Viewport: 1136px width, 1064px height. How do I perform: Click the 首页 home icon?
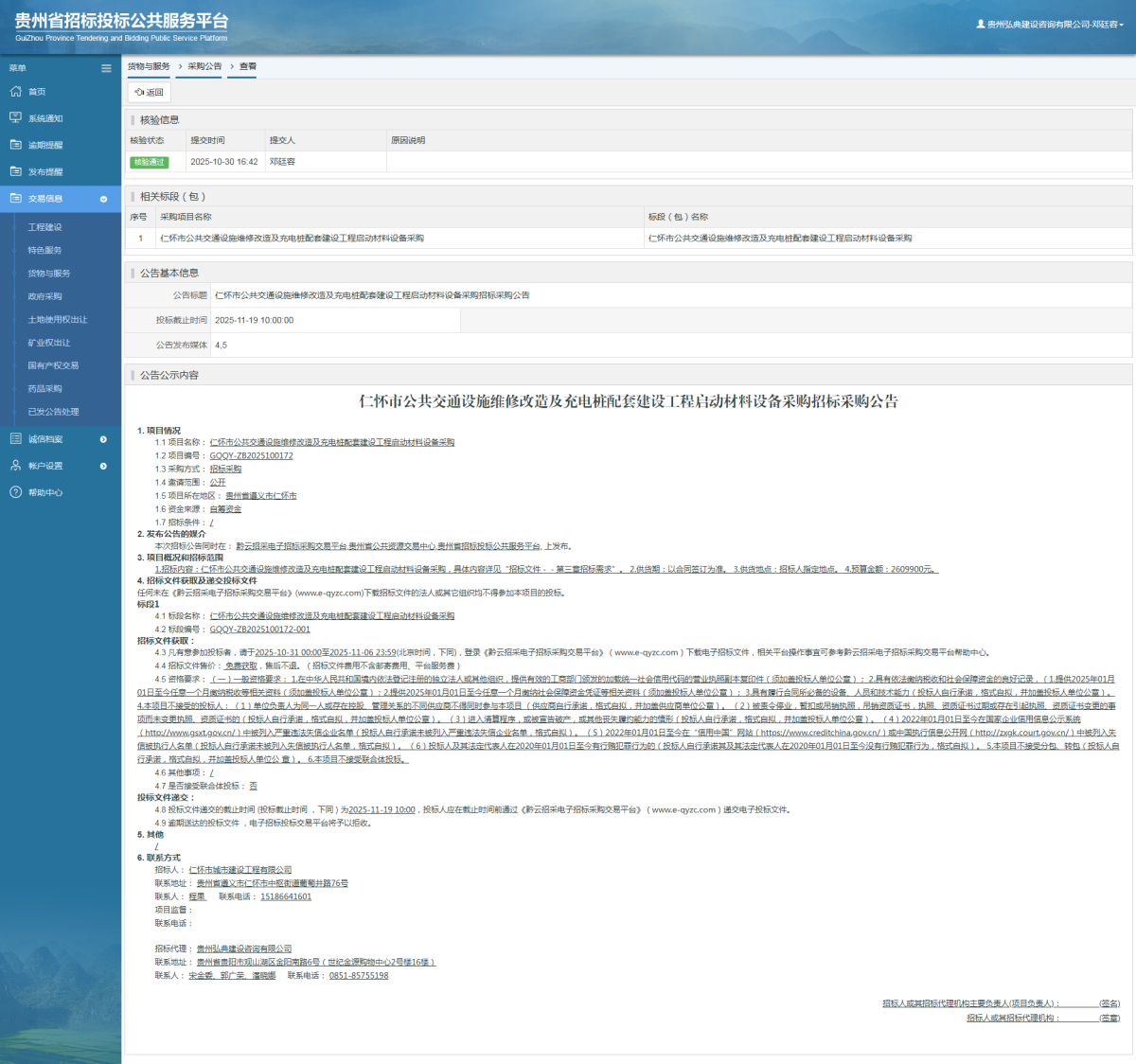coord(15,92)
